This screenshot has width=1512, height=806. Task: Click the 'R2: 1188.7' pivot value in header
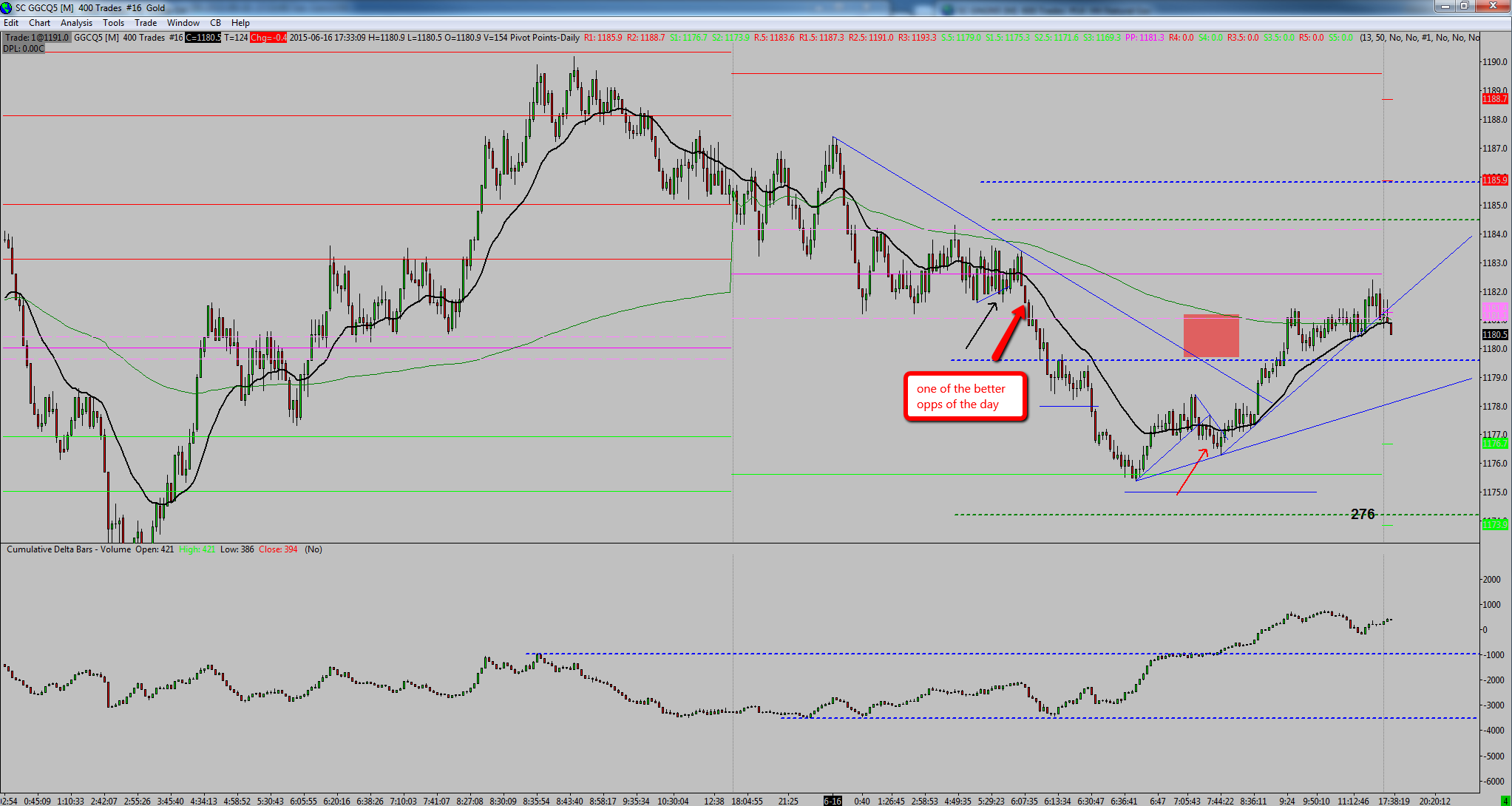coord(646,38)
